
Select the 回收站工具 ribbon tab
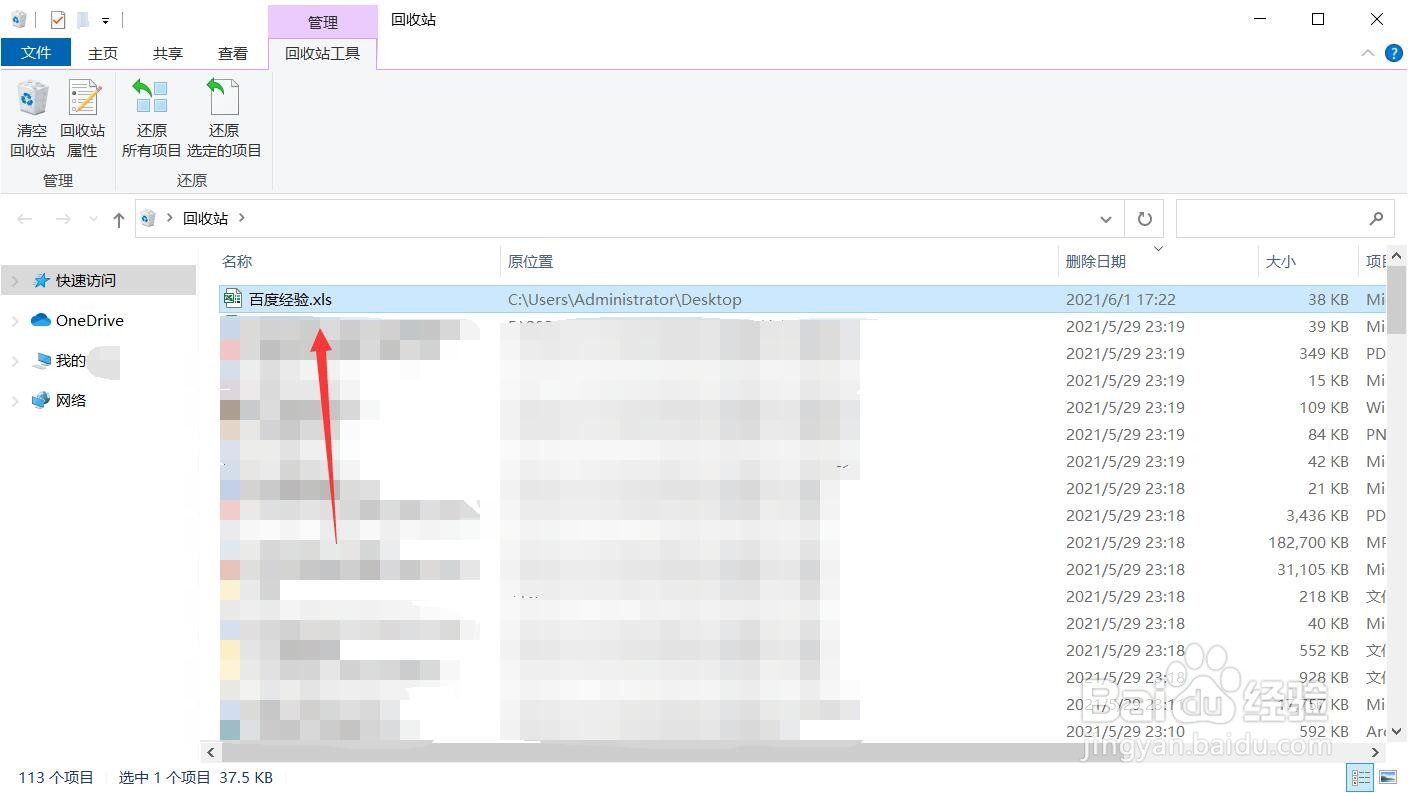click(x=322, y=54)
